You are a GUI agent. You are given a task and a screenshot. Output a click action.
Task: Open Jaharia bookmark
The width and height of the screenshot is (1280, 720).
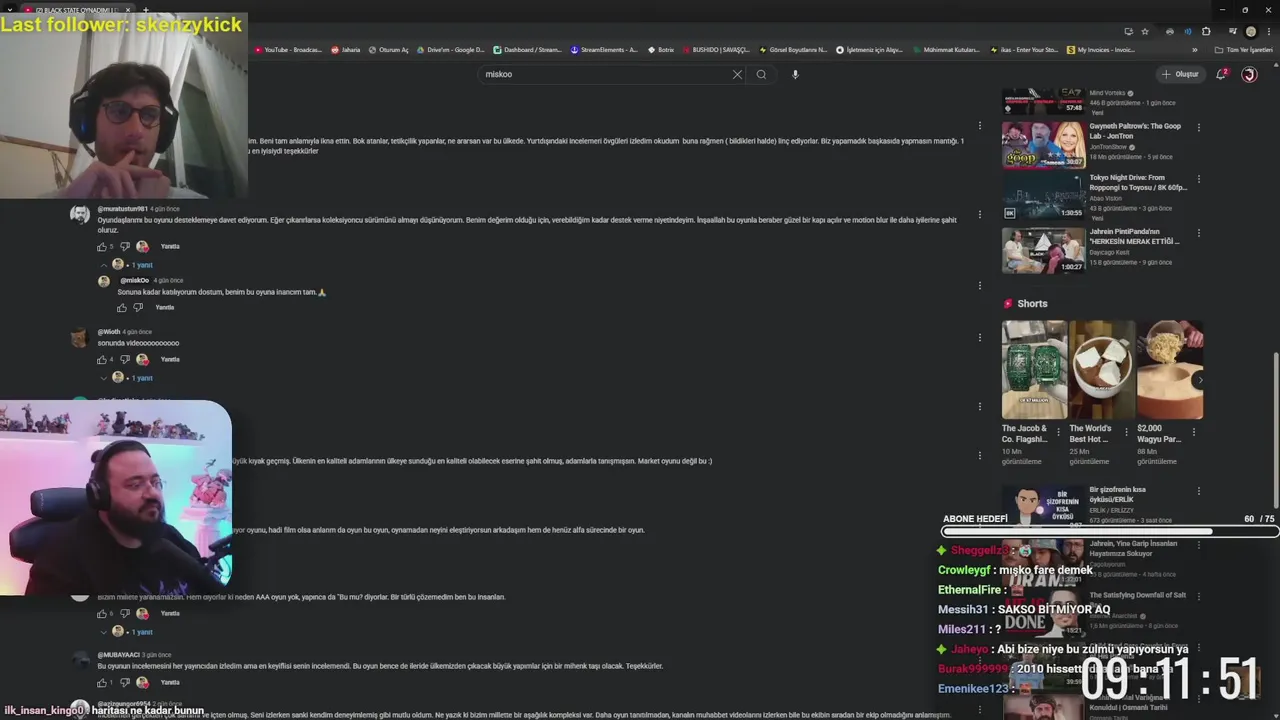[x=346, y=49]
